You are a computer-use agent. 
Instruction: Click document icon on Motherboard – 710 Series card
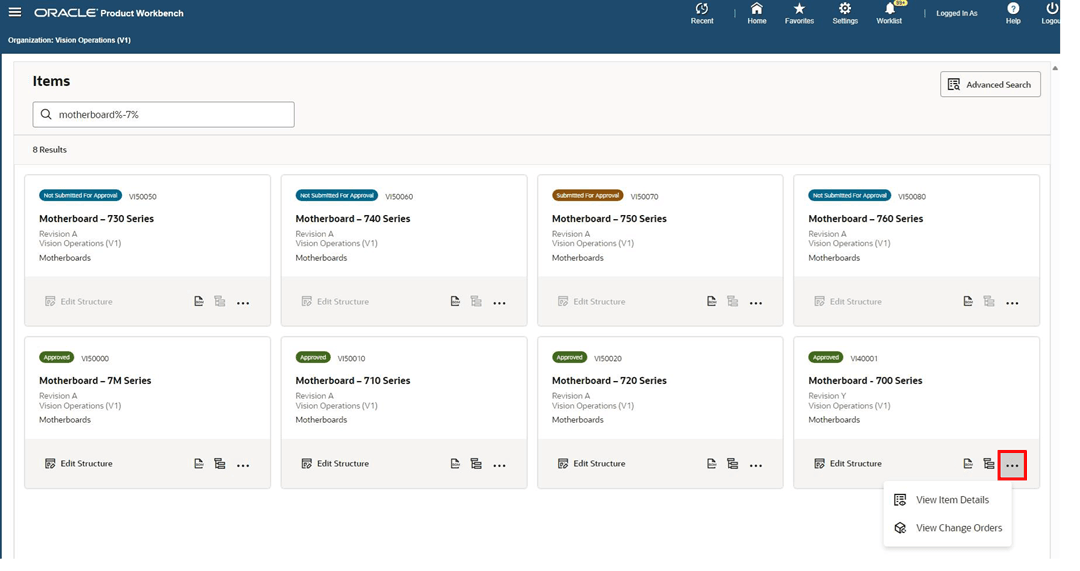(x=455, y=464)
